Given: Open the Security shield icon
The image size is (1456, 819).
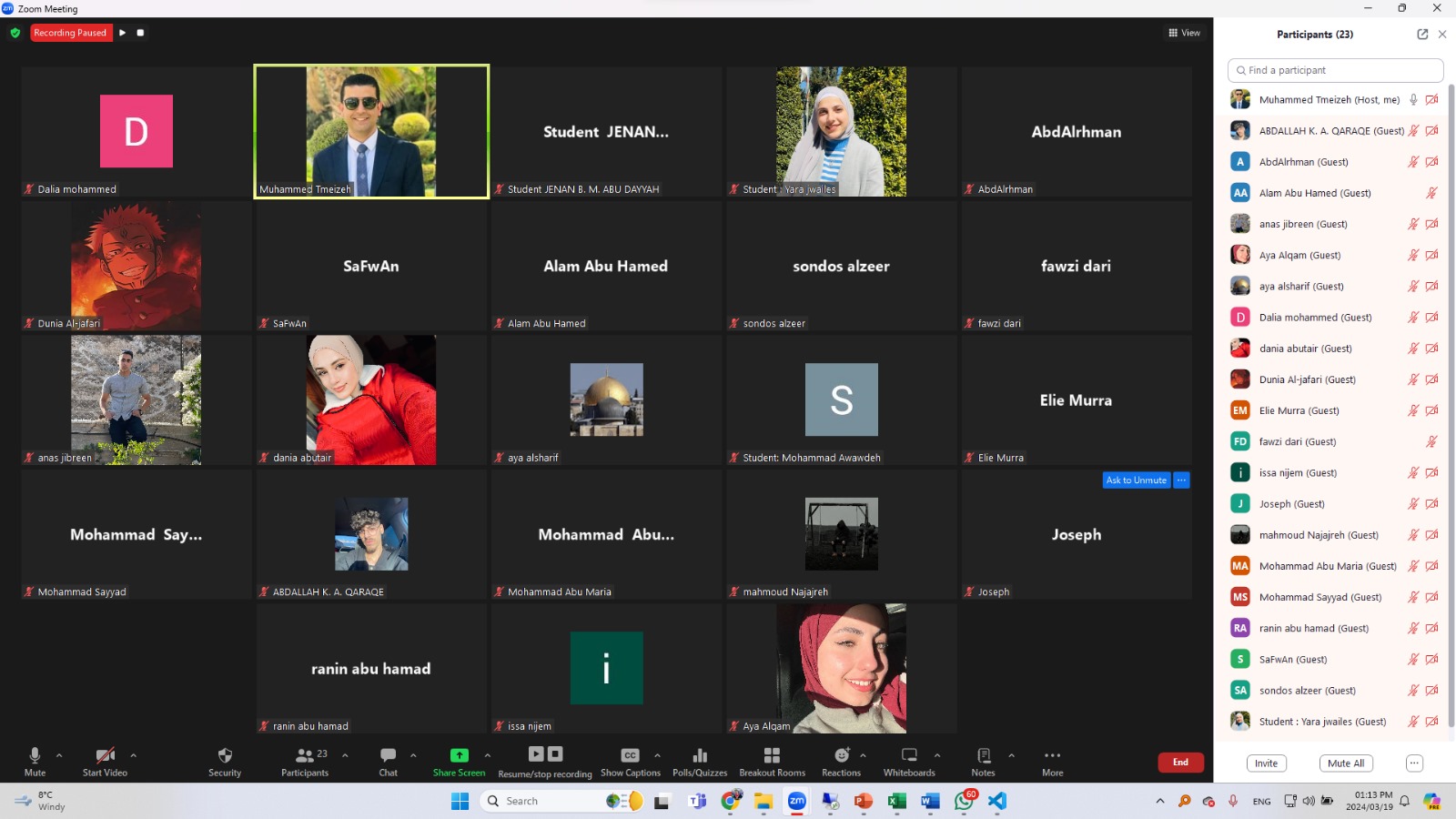Looking at the screenshot, I should pyautogui.click(x=225, y=755).
